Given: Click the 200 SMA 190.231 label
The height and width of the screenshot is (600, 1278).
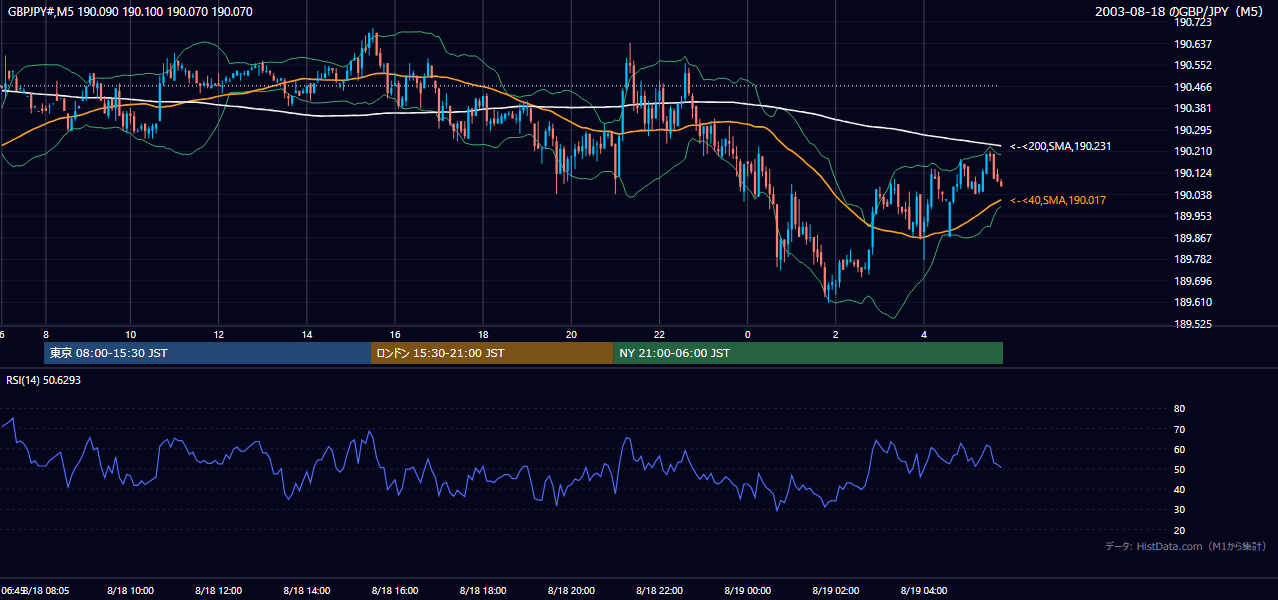Looking at the screenshot, I should (1060, 147).
